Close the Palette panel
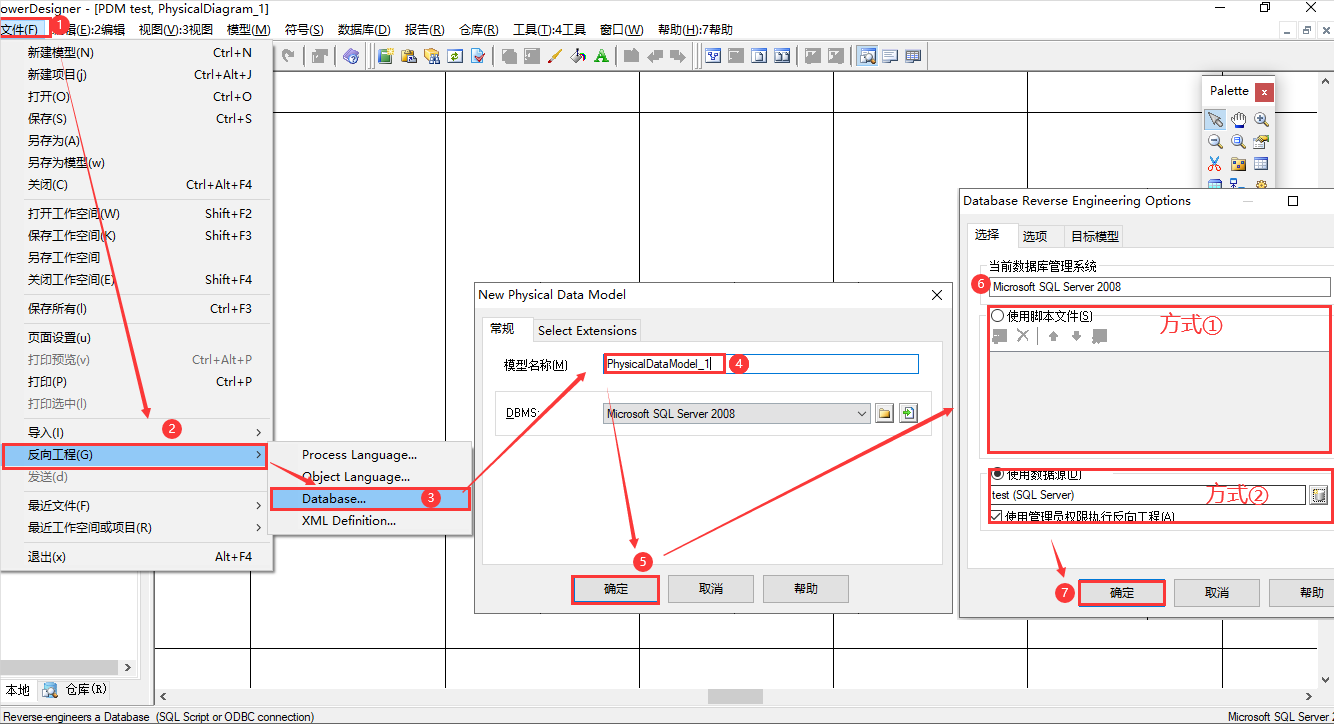This screenshot has height=724, width=1334. [1264, 92]
